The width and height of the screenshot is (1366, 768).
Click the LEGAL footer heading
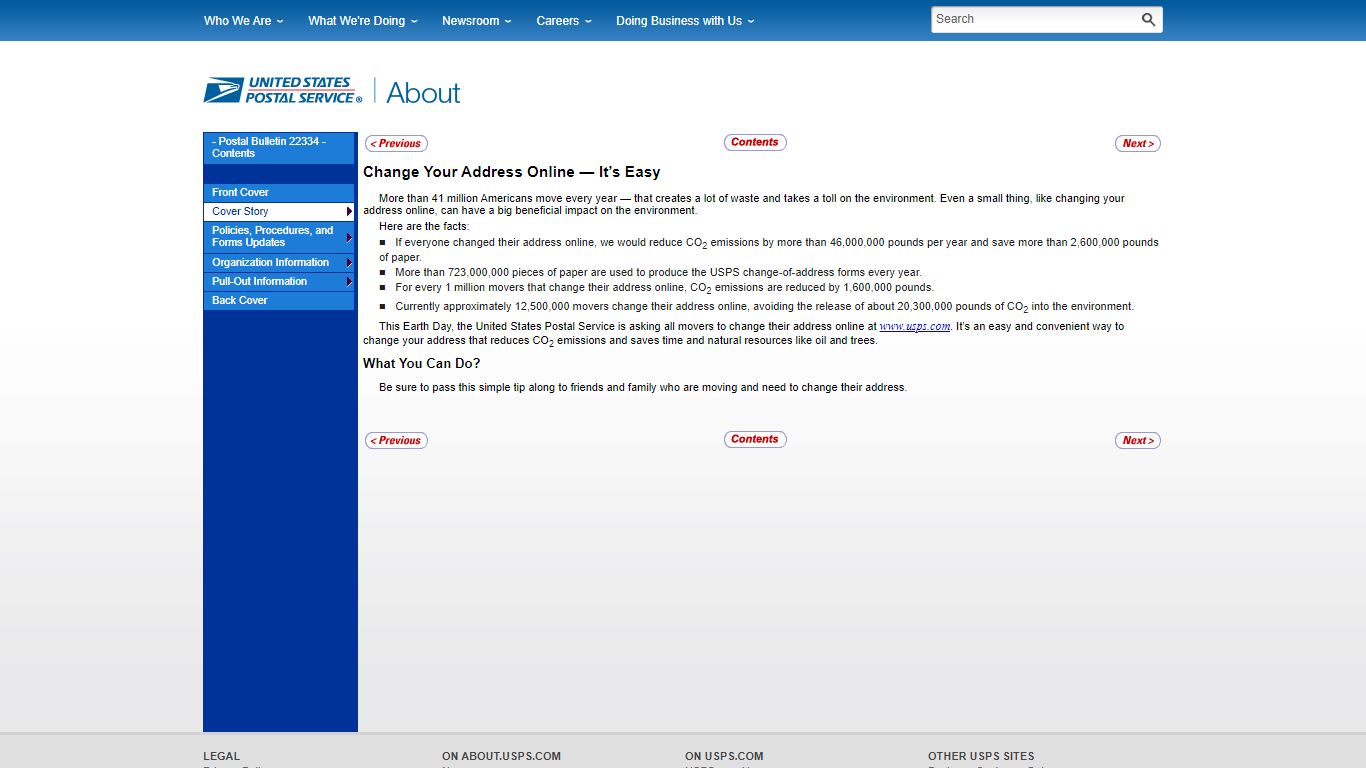tap(221, 757)
